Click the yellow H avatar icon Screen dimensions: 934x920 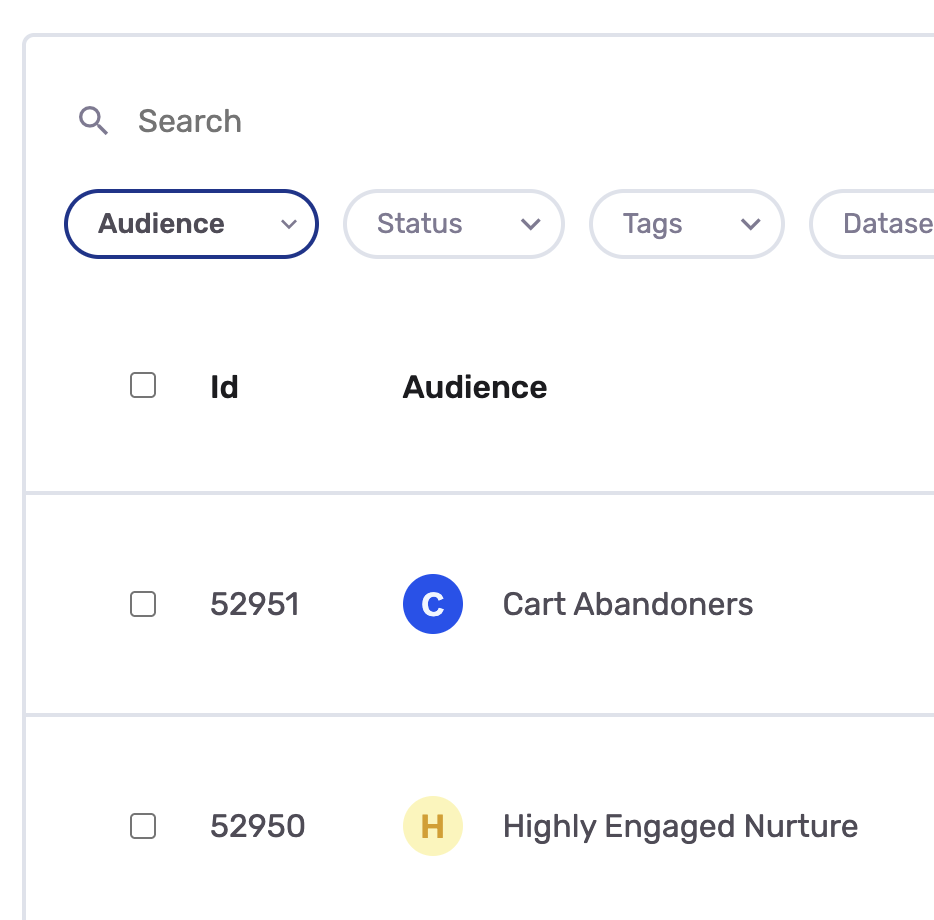[x=432, y=827]
